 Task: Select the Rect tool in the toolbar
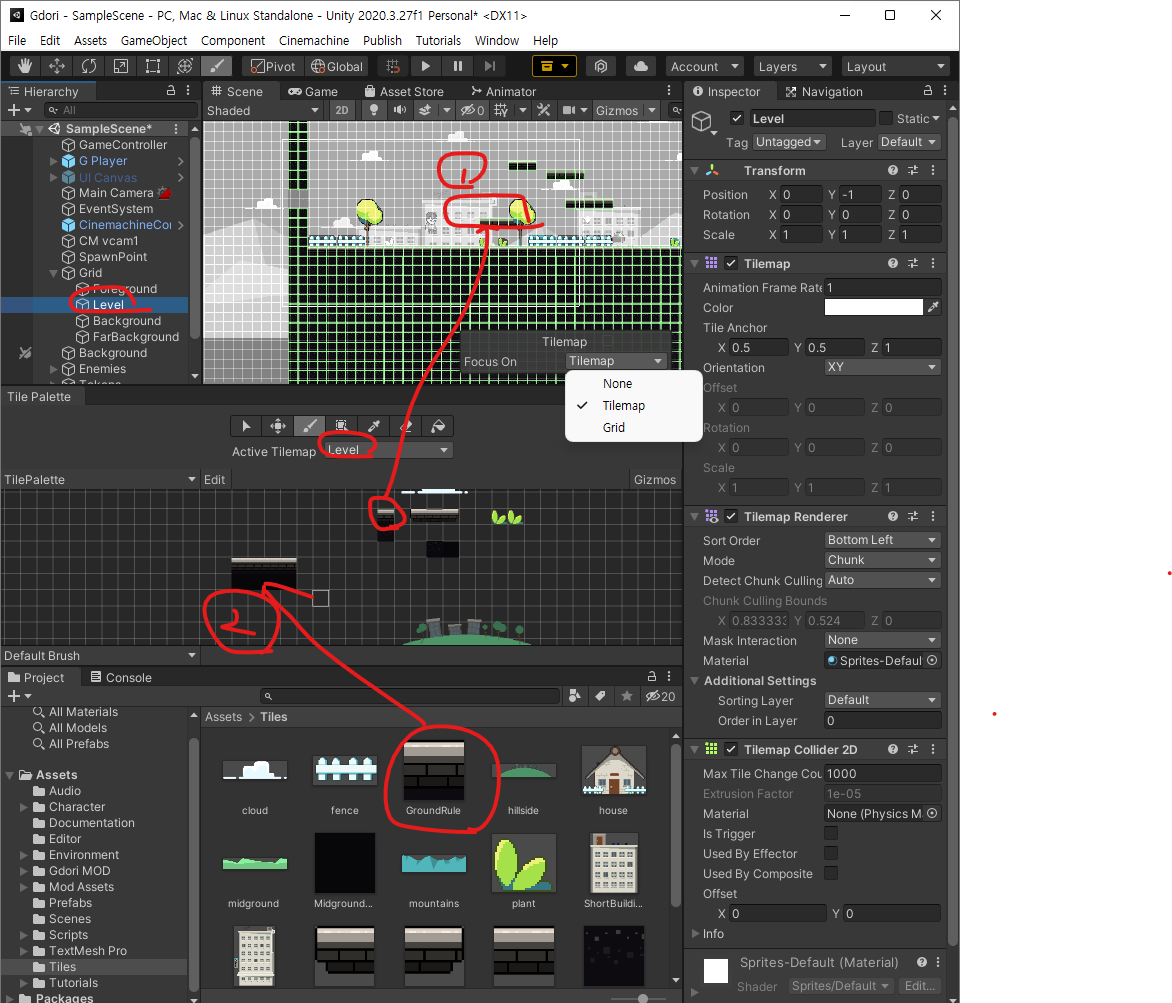[x=152, y=67]
